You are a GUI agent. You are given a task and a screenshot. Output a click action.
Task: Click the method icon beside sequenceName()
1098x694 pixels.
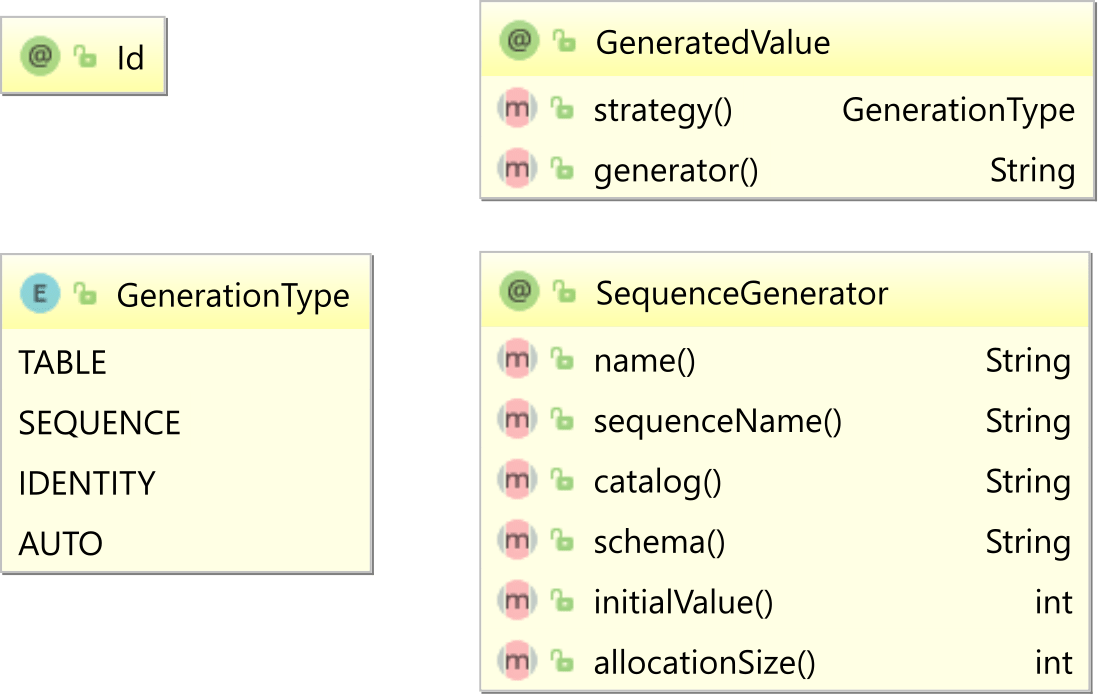click(x=517, y=421)
